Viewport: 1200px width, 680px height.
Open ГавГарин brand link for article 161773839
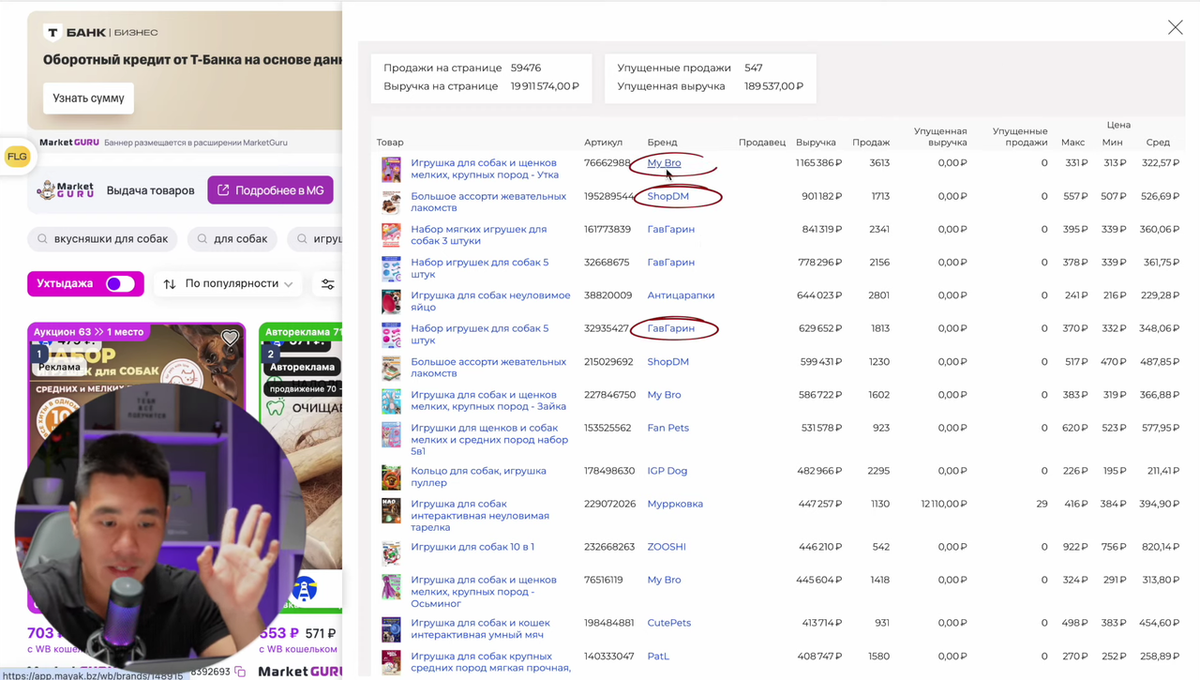pos(671,229)
